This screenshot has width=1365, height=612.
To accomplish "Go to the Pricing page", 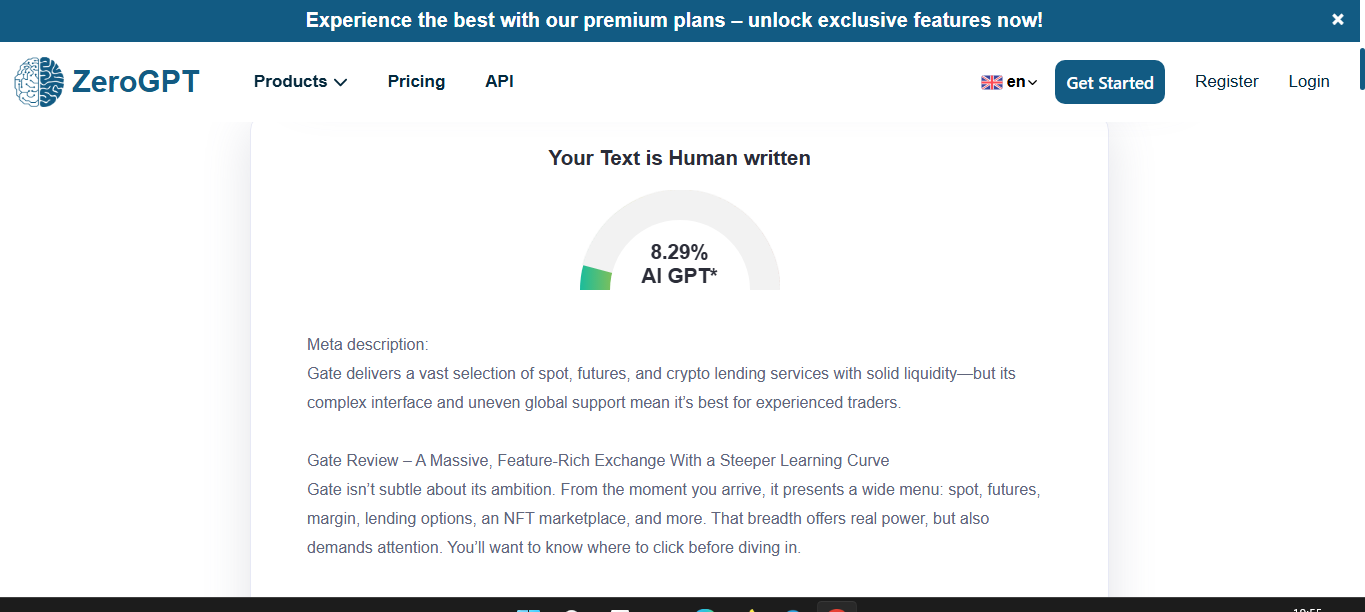I will [416, 82].
